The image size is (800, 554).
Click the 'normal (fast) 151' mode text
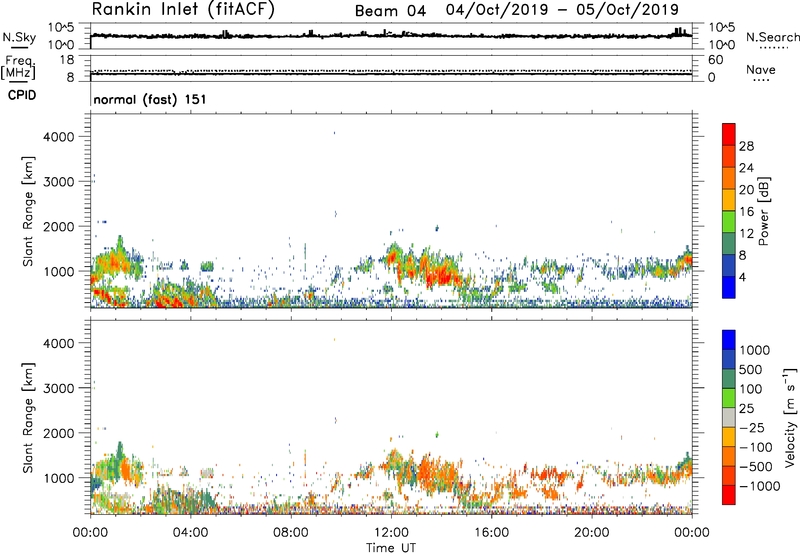pos(150,99)
